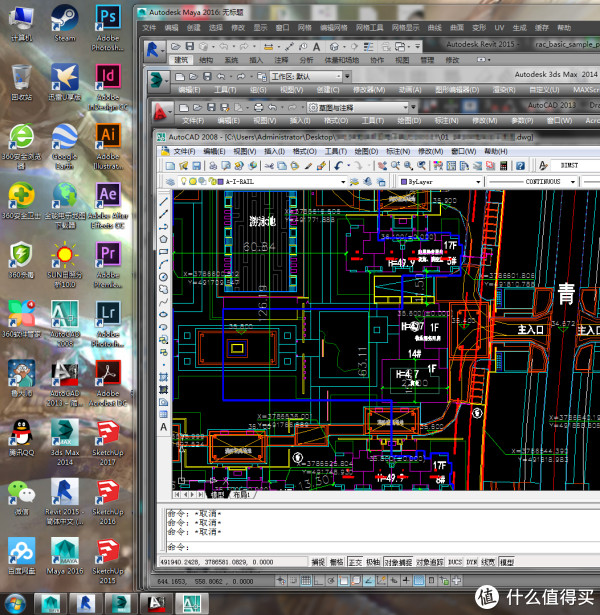
Task: Click the Calculator icon in AutoCAD 2008 toolbar
Action: coord(504,166)
